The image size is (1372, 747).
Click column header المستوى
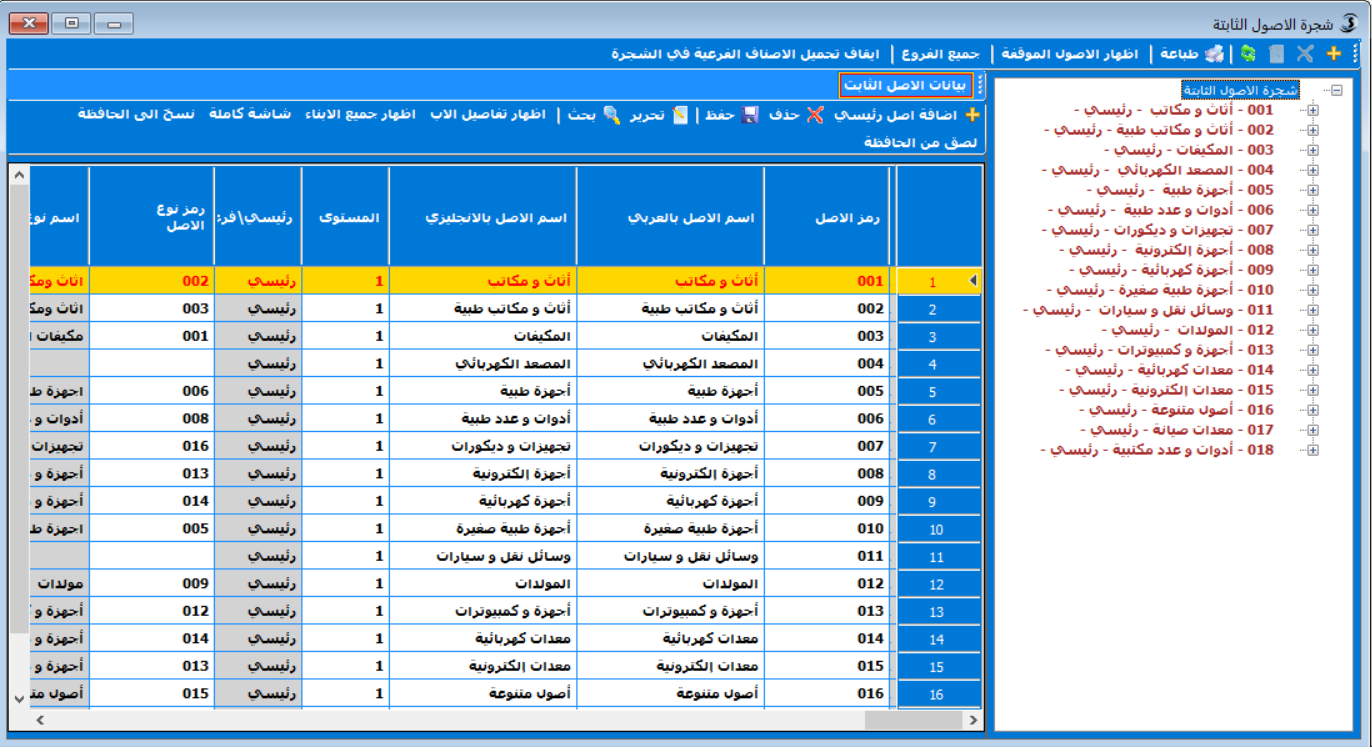point(346,217)
